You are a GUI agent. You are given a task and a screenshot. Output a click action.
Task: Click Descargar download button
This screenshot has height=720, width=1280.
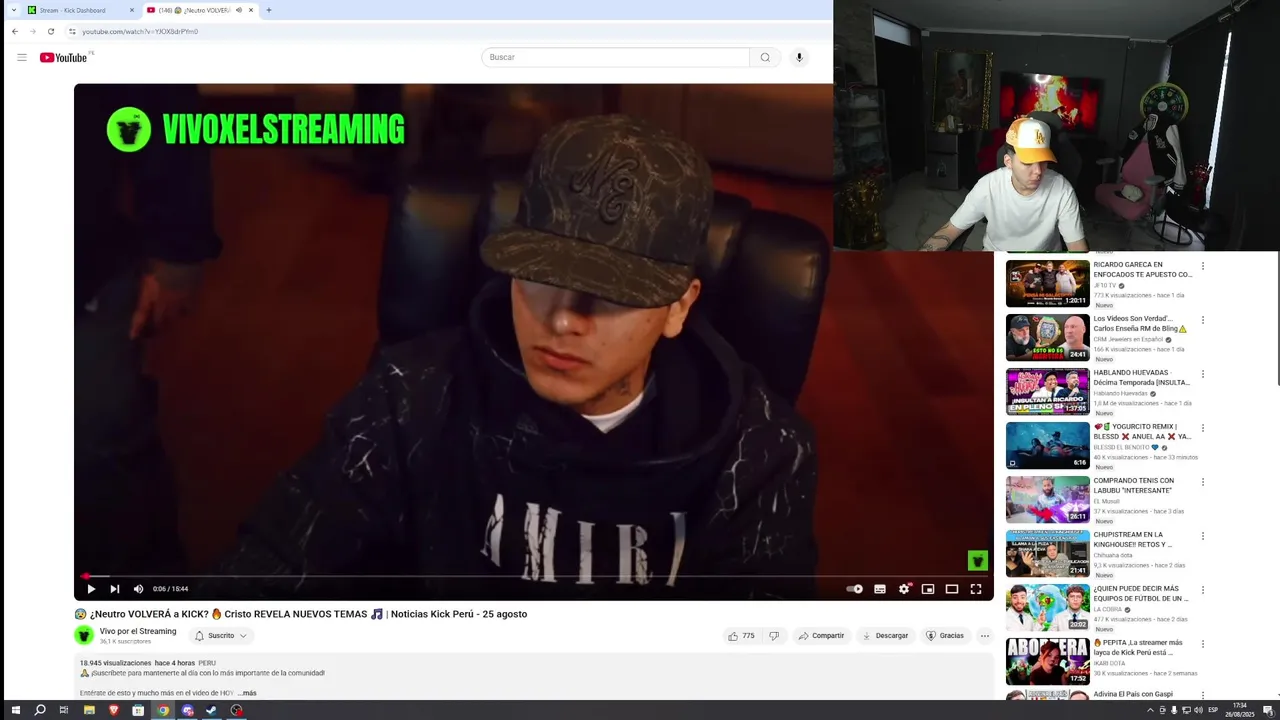pyautogui.click(x=885, y=636)
